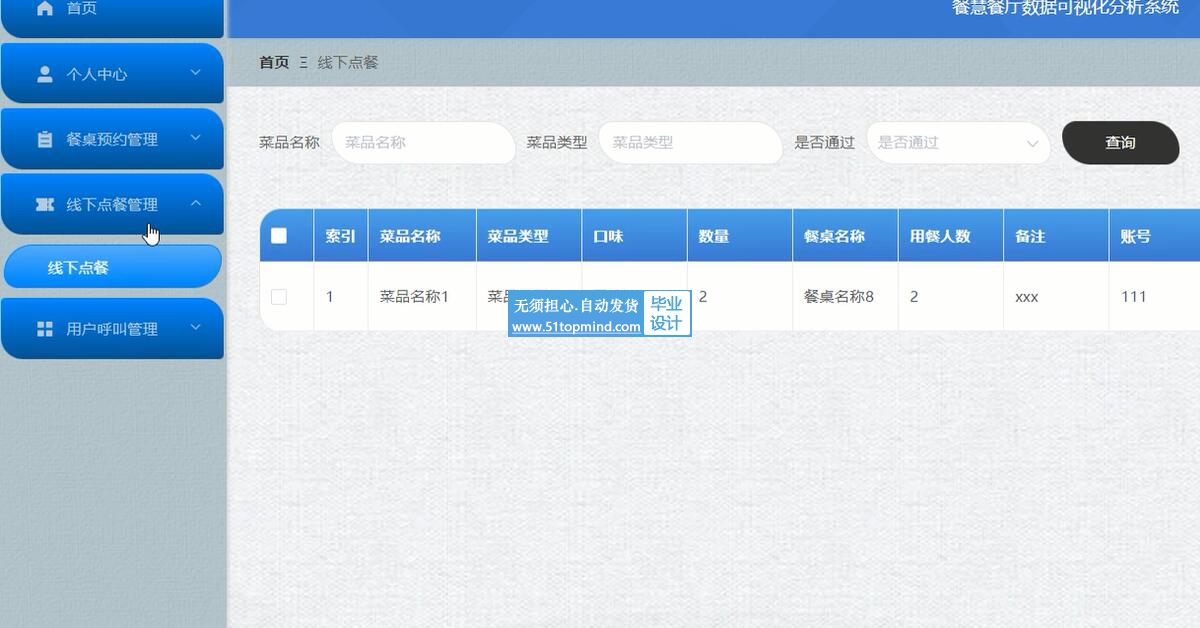Click the 查询 search button

(x=1120, y=143)
